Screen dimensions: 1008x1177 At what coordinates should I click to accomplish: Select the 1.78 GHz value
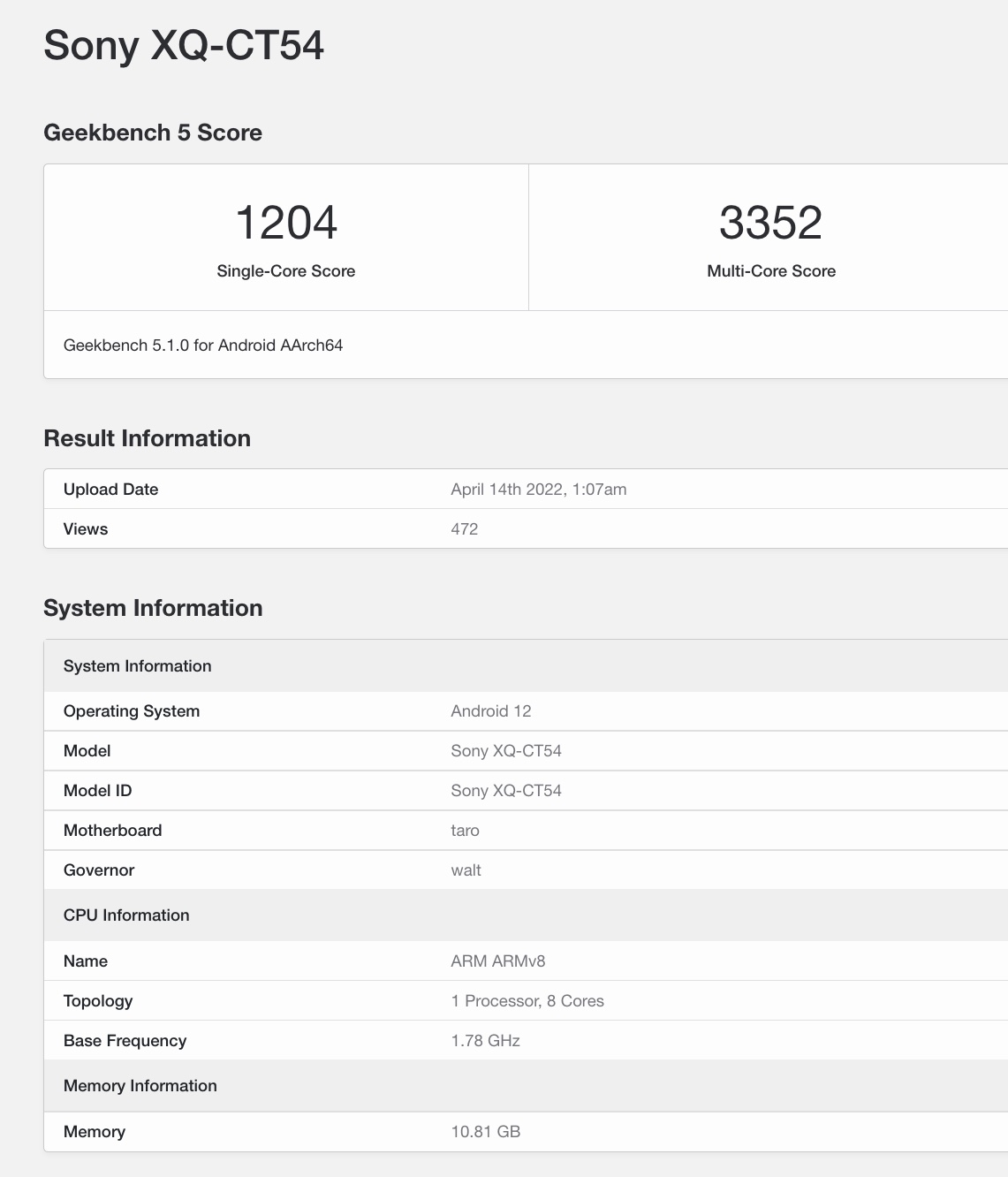pos(486,1041)
